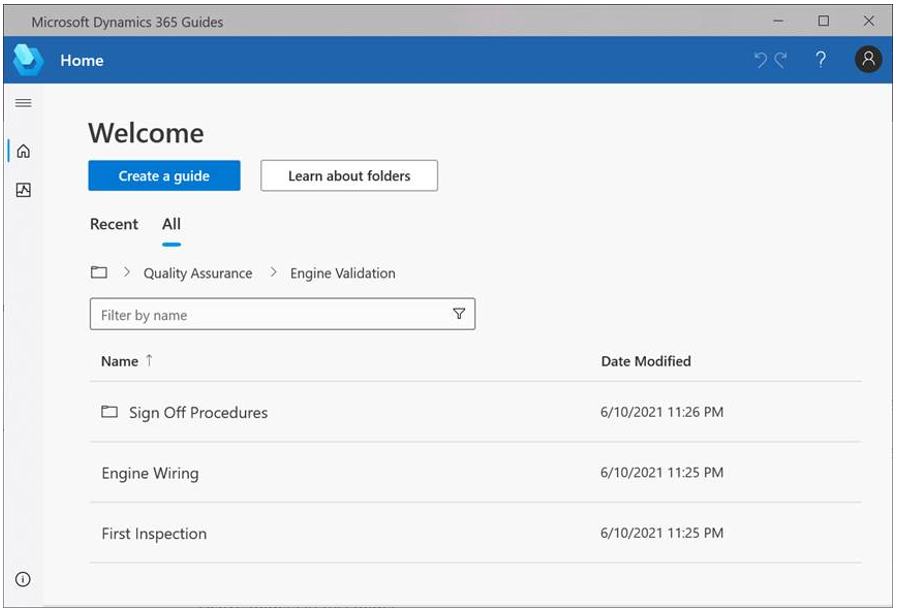
Task: Open the account profile avatar
Action: tap(866, 60)
